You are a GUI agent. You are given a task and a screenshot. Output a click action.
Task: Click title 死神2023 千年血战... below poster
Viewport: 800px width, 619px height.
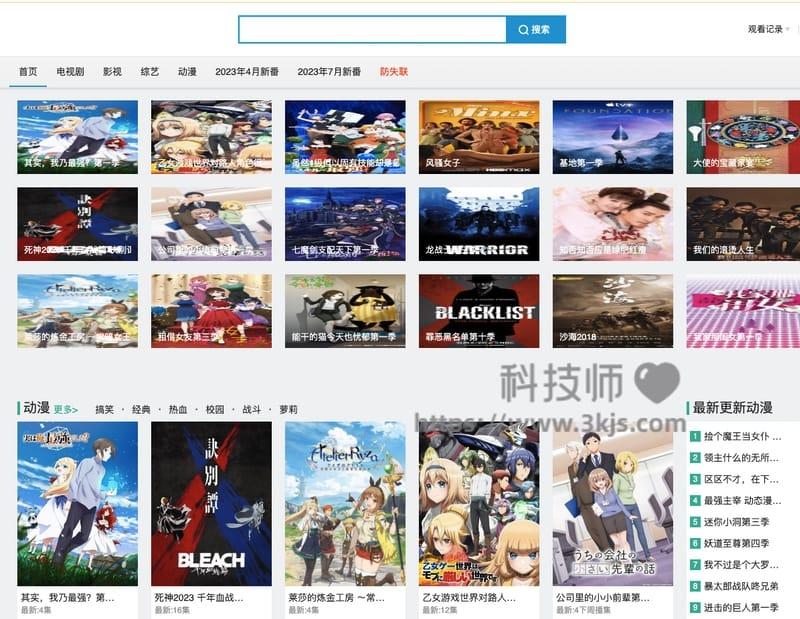coord(199,597)
